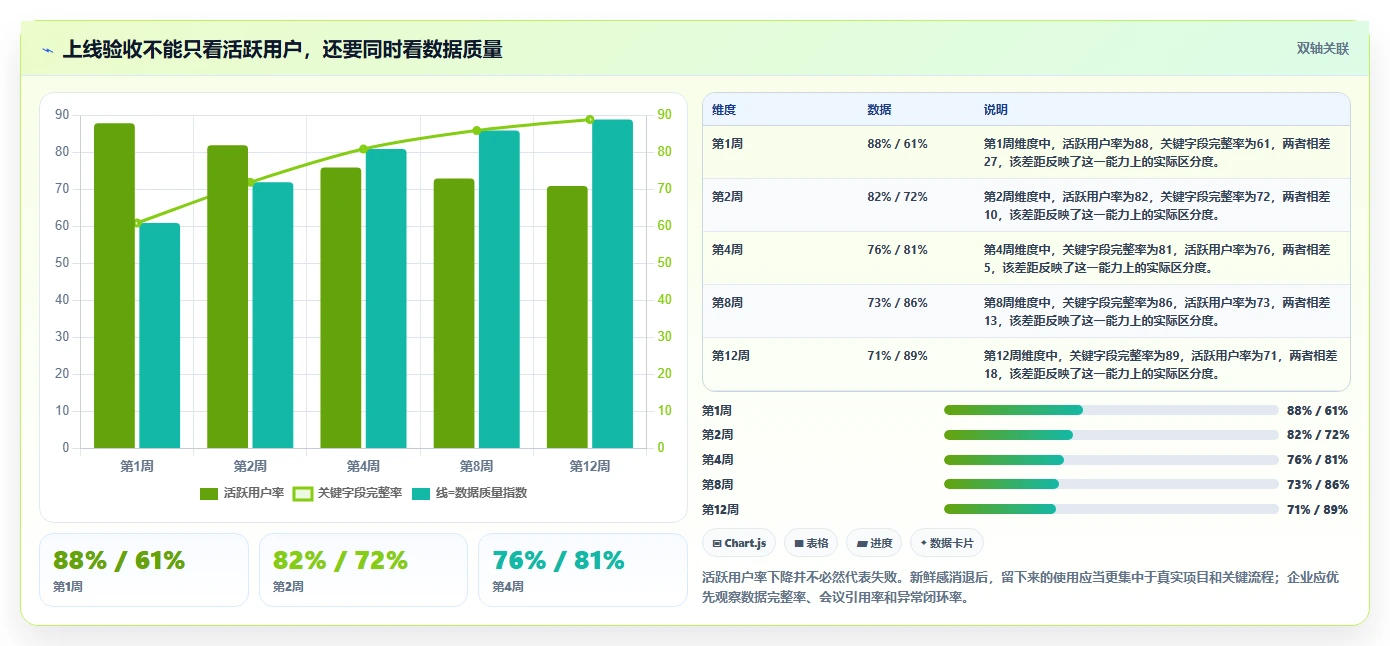This screenshot has width=1390, height=646.
Task: Click the 第4周 progress bar
Action: coord(1111,460)
